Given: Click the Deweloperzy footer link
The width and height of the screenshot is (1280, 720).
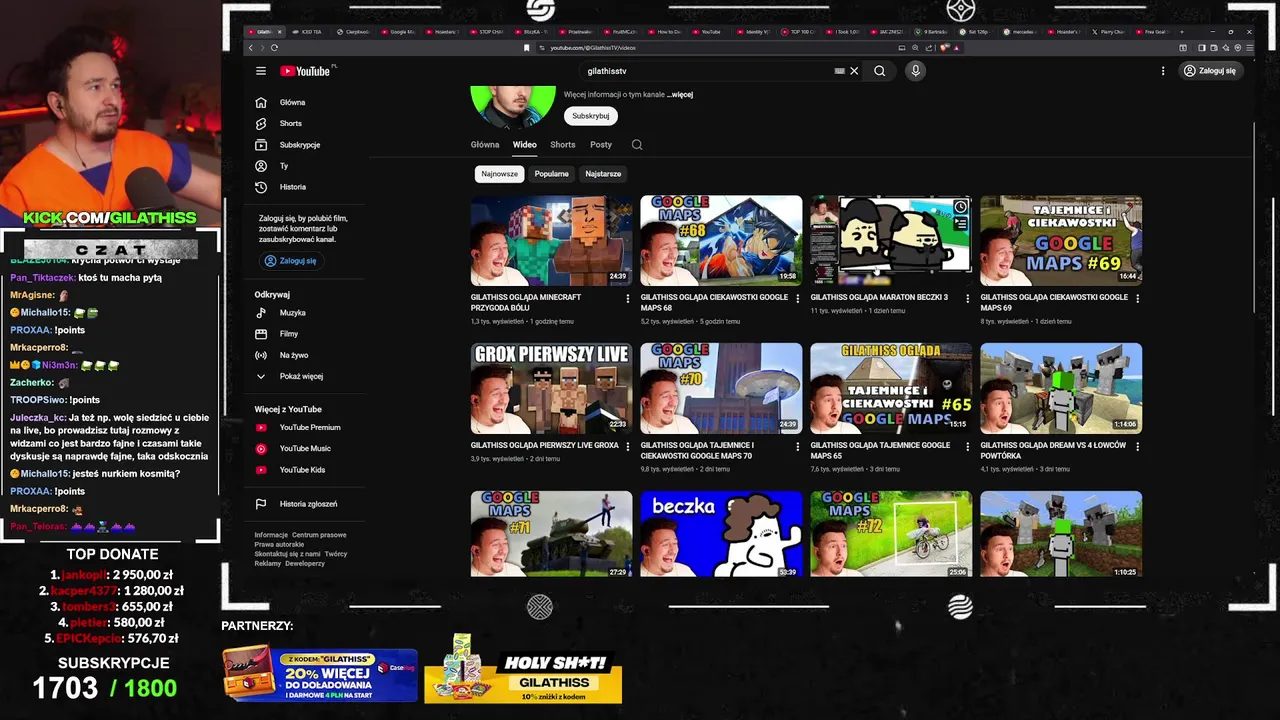Looking at the screenshot, I should [x=305, y=563].
